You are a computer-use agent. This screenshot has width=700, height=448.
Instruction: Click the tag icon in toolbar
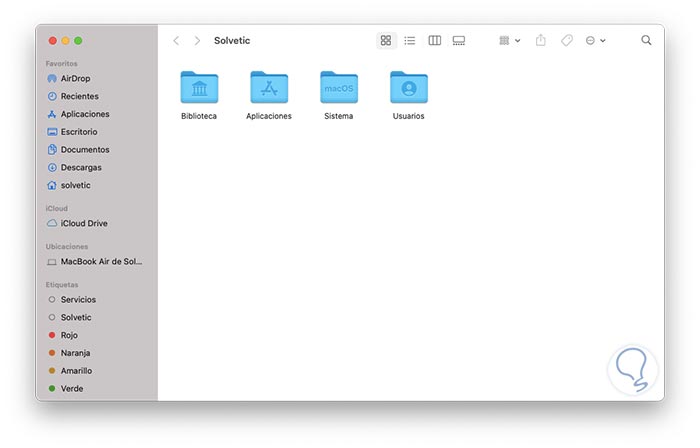(567, 41)
